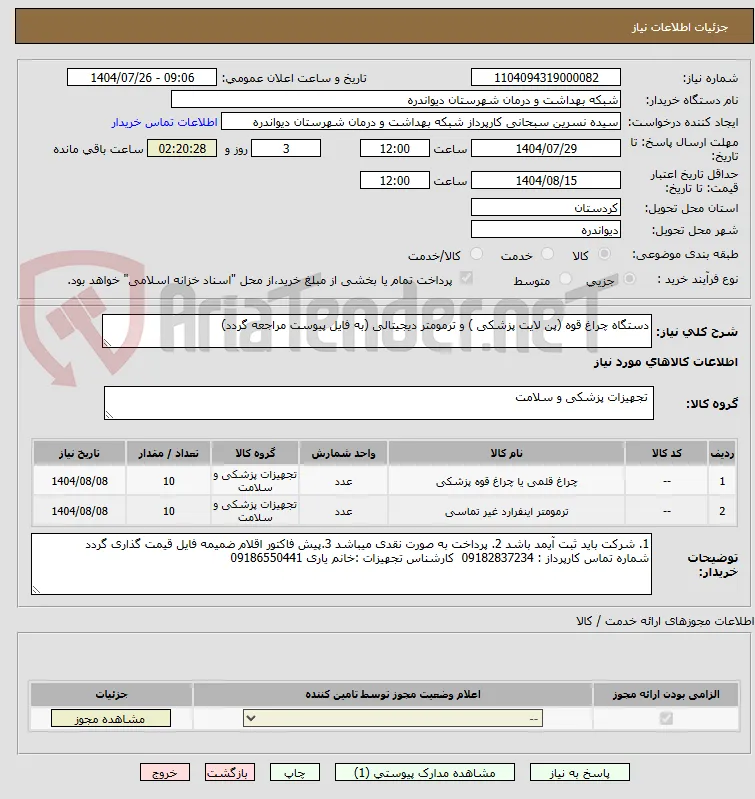Click the پاسخ به نیاز button
Screen dimensions: 755x799
click(x=579, y=773)
